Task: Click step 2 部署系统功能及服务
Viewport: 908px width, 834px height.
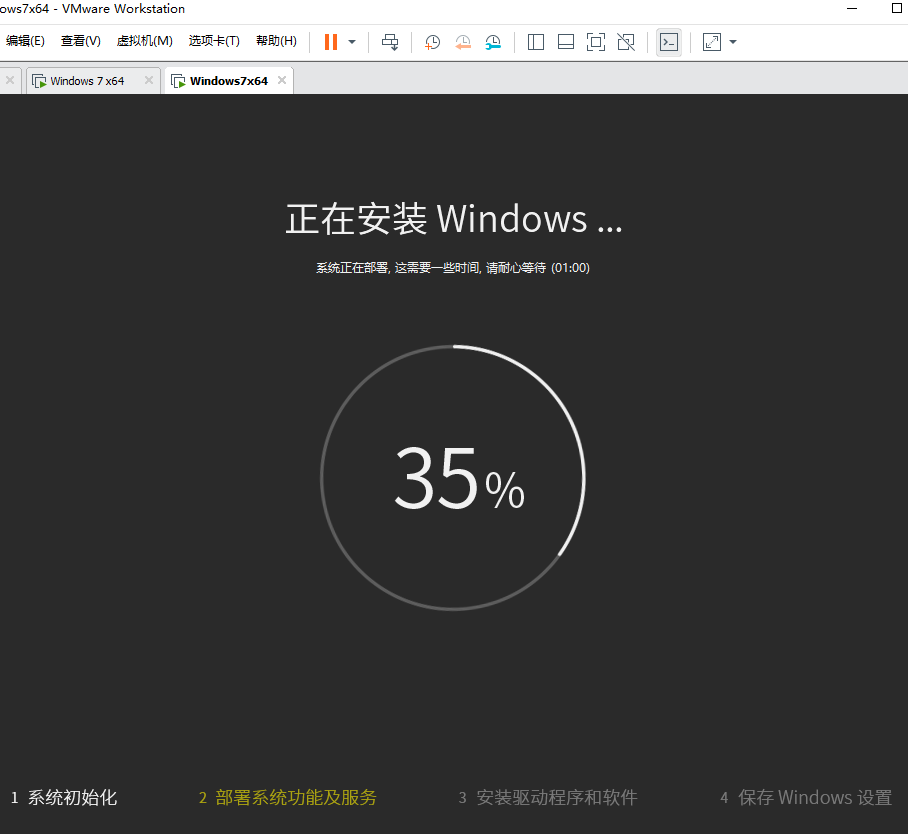Action: coord(287,798)
